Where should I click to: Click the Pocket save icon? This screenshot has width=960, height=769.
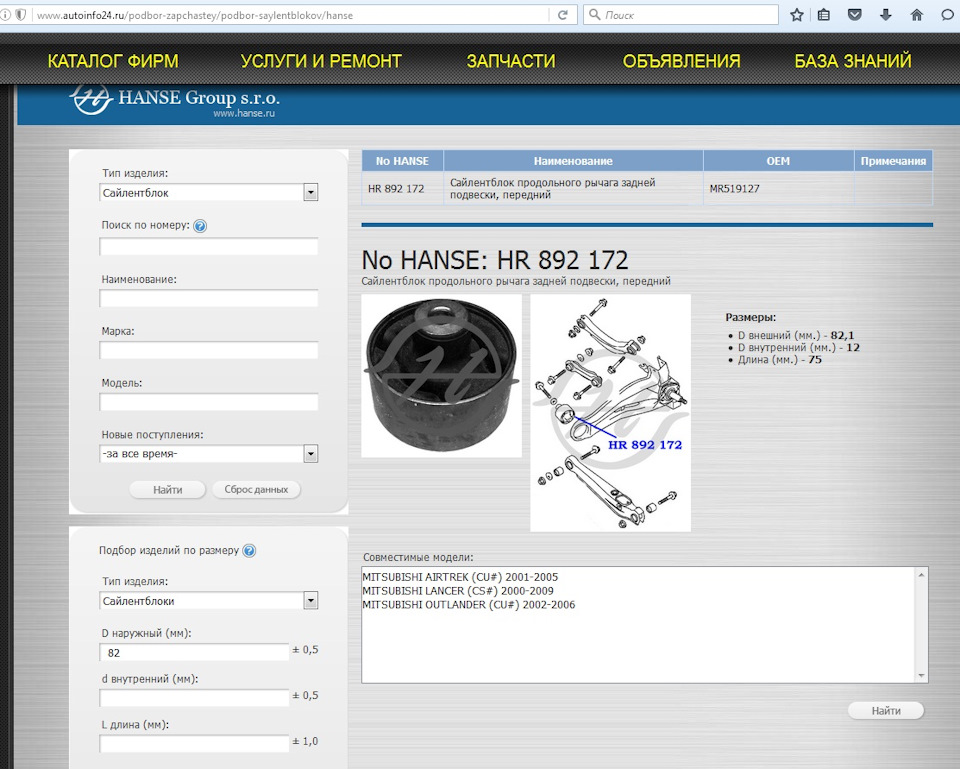[x=854, y=15]
